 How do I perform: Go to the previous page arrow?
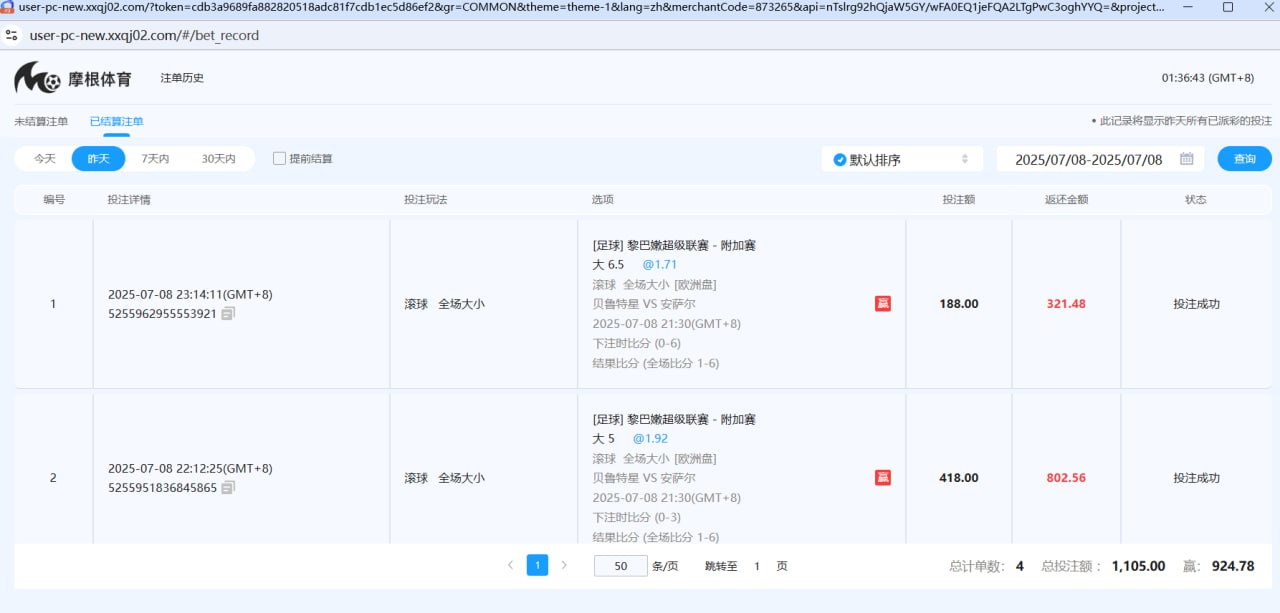[510, 565]
